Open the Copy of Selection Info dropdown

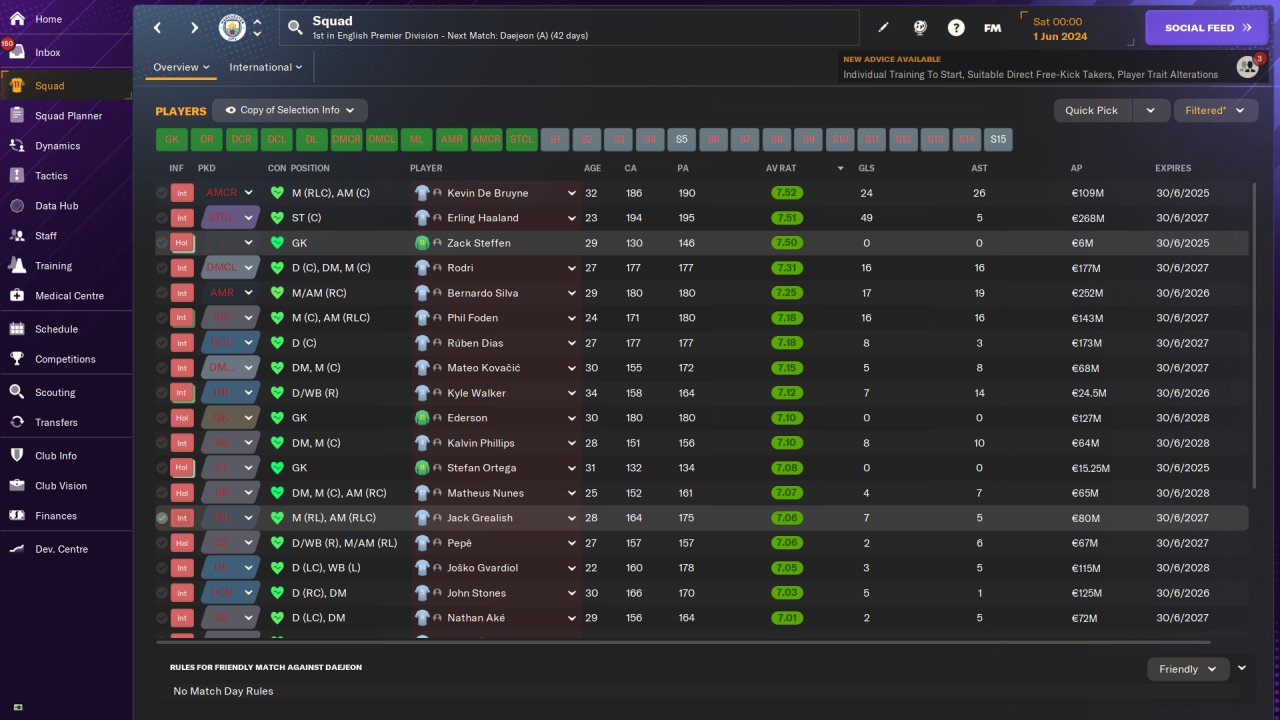[x=290, y=110]
